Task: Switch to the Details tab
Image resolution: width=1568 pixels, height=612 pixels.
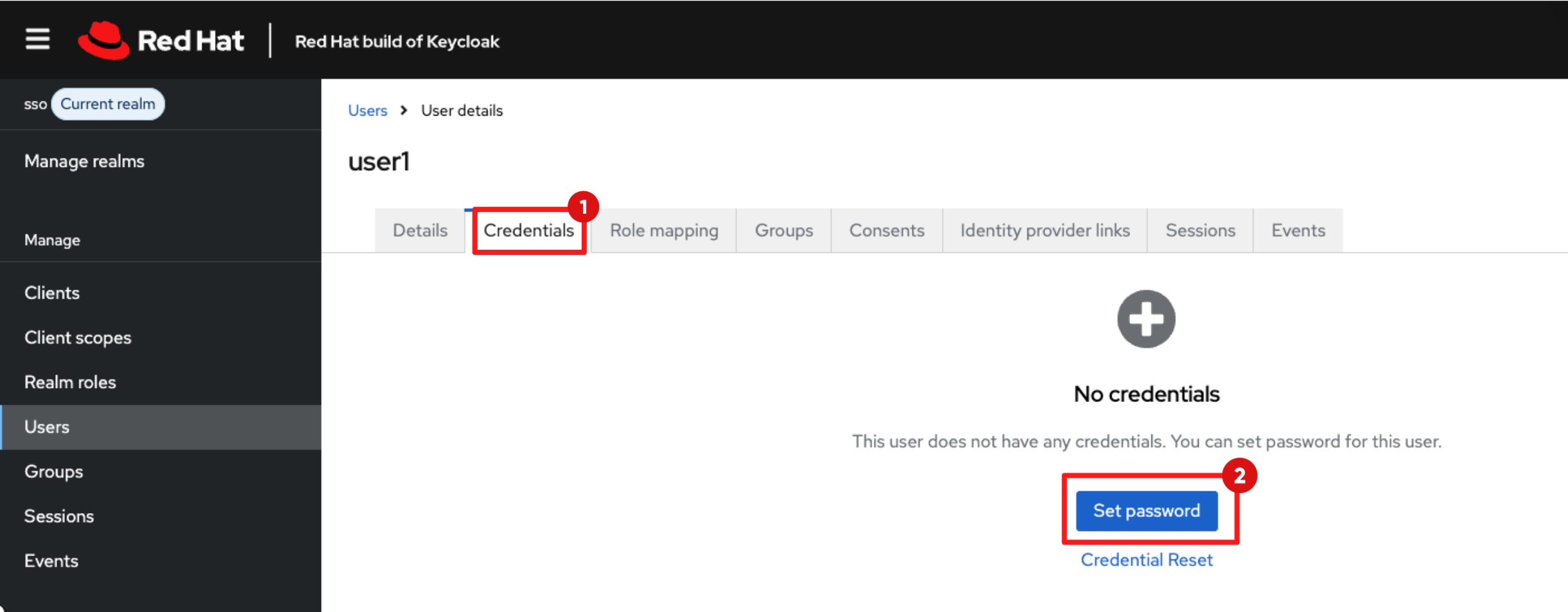Action: (419, 230)
